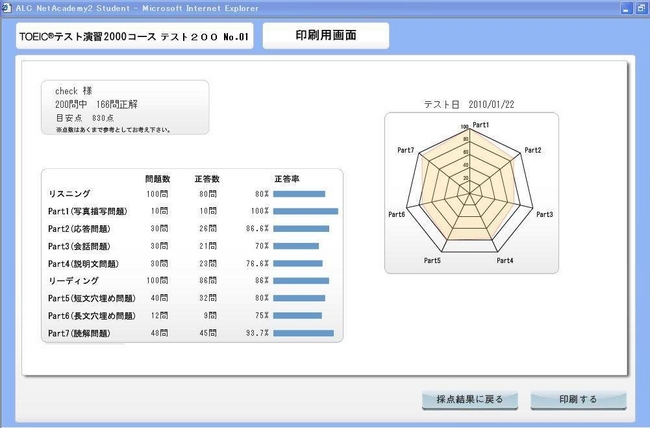Click the Part7 label on radar chart

[x=405, y=150]
